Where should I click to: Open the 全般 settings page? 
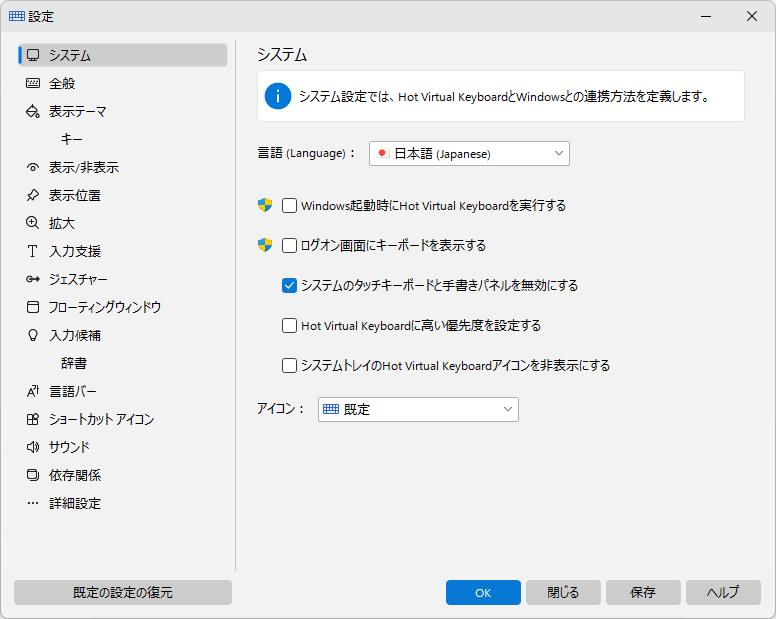[x=123, y=83]
